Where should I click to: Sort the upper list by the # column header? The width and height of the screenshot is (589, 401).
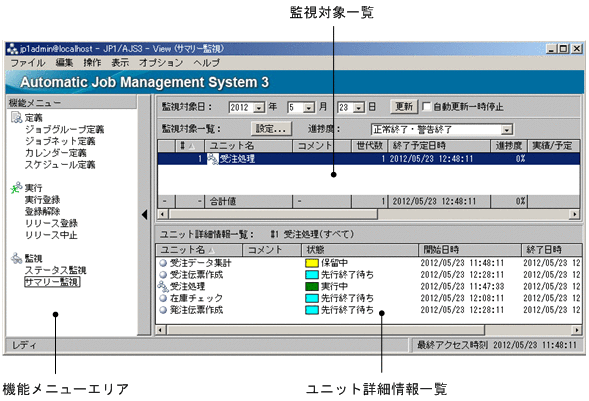coord(190,146)
